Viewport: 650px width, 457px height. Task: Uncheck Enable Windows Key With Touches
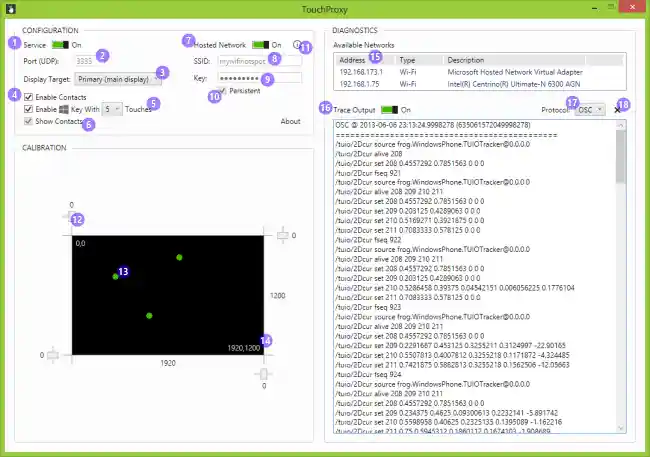tap(28, 108)
